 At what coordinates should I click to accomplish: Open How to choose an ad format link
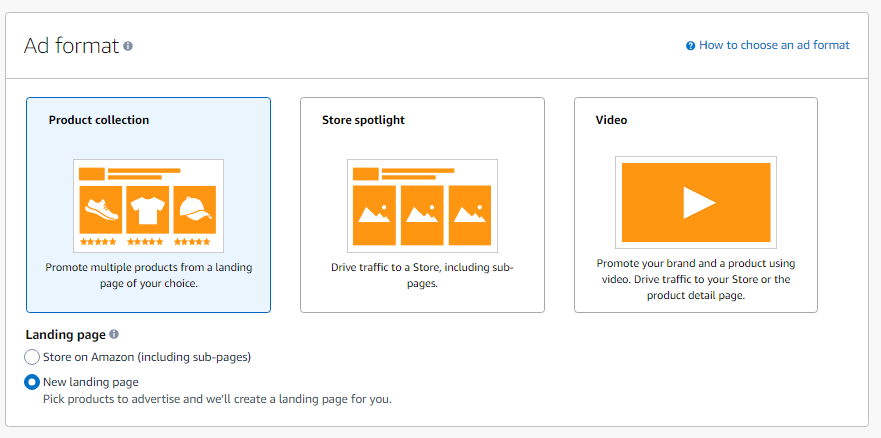point(774,46)
